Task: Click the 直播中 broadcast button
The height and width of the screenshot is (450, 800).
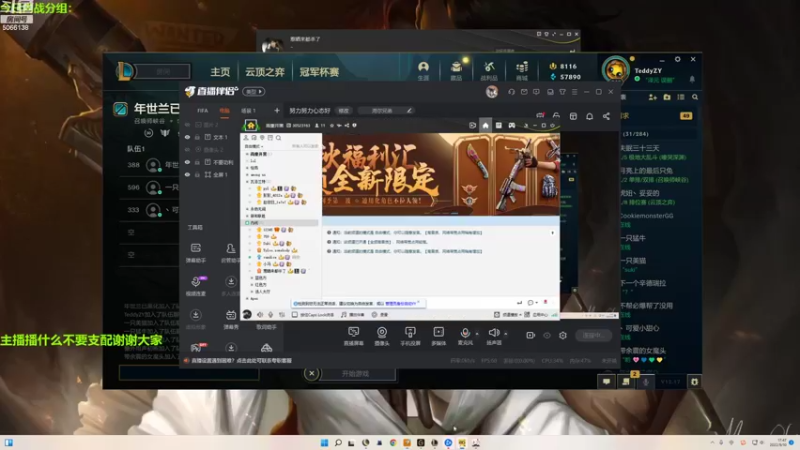Action: tap(593, 335)
